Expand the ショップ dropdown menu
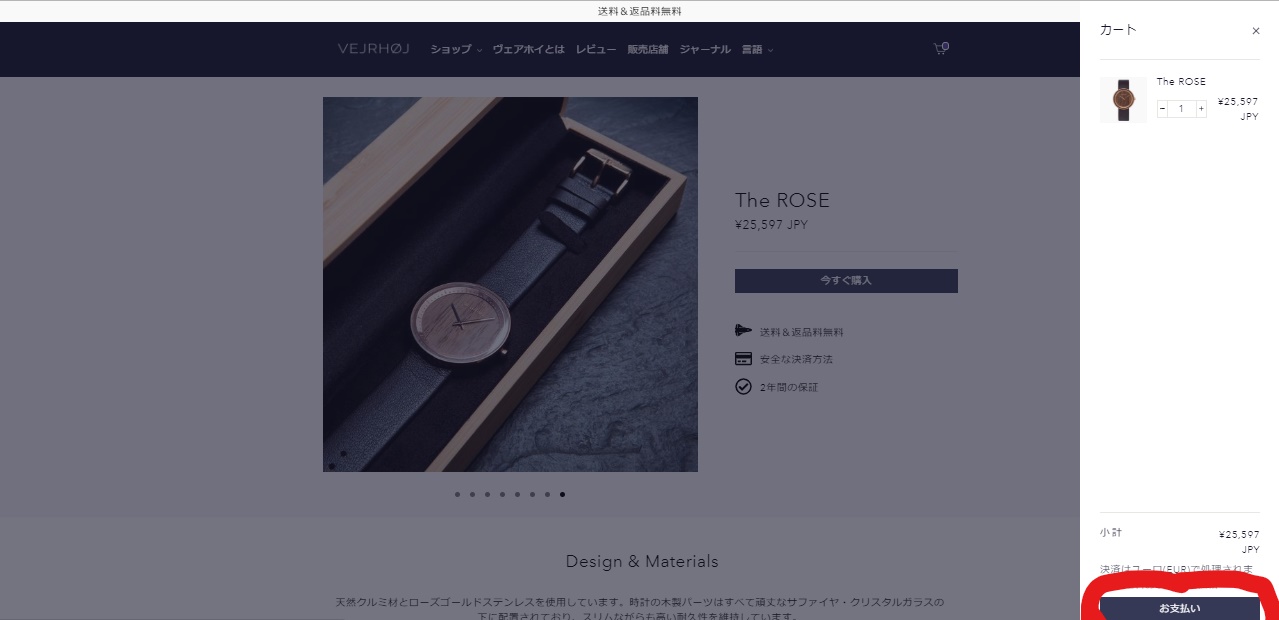Screen dimensions: 1279x620 (456, 50)
